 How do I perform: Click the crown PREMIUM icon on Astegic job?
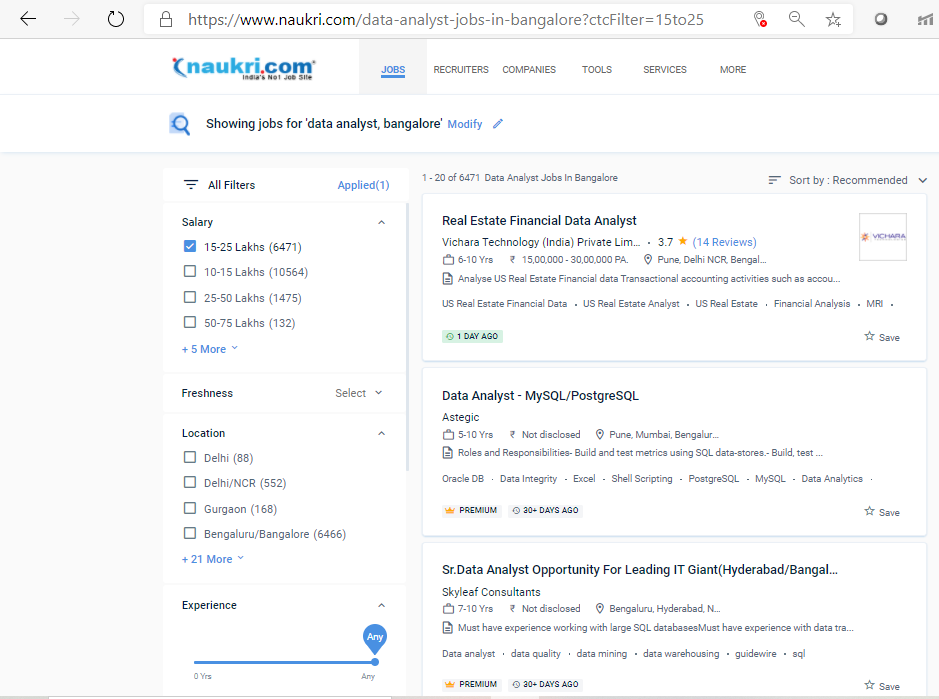[450, 510]
